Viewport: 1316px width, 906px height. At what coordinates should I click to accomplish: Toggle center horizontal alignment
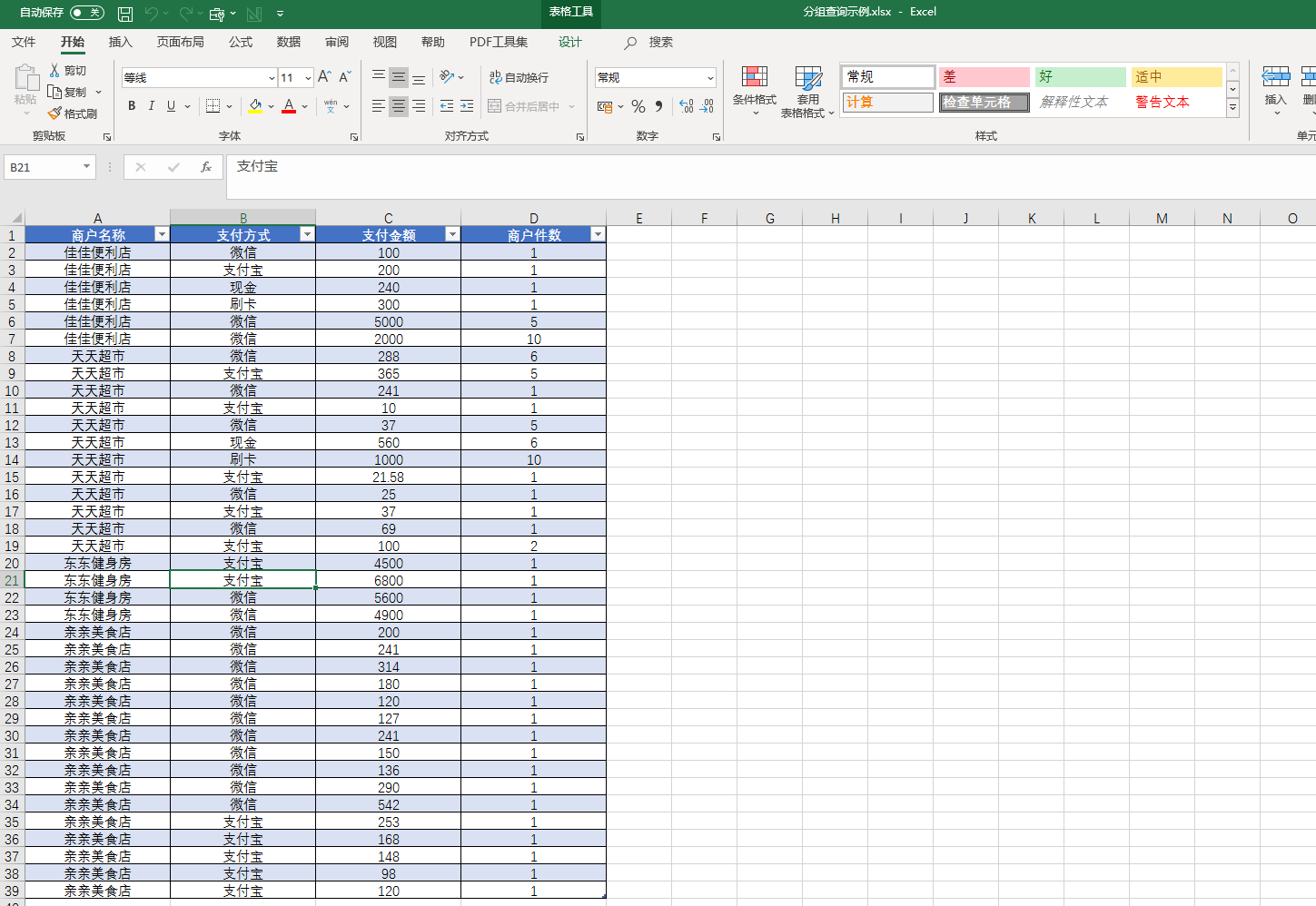pyautogui.click(x=399, y=106)
